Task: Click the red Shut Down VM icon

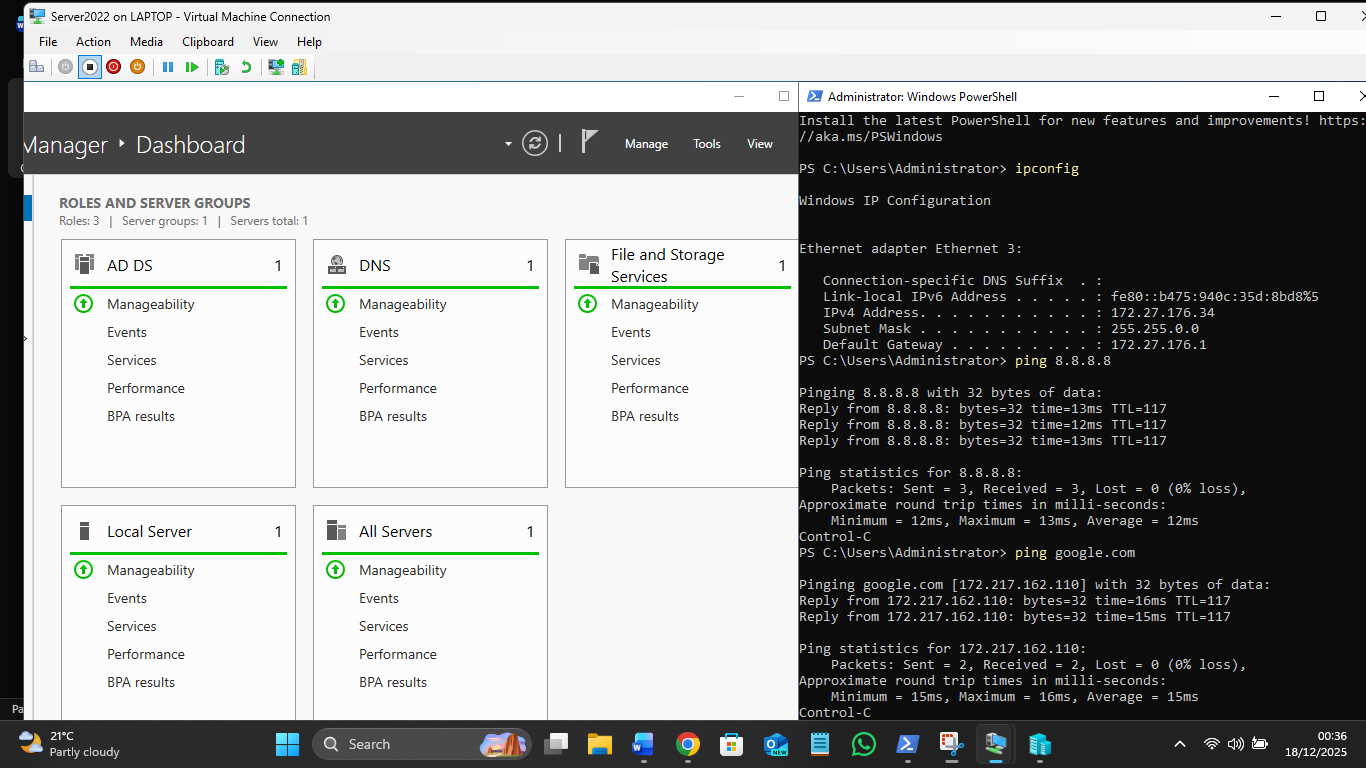Action: [x=113, y=67]
